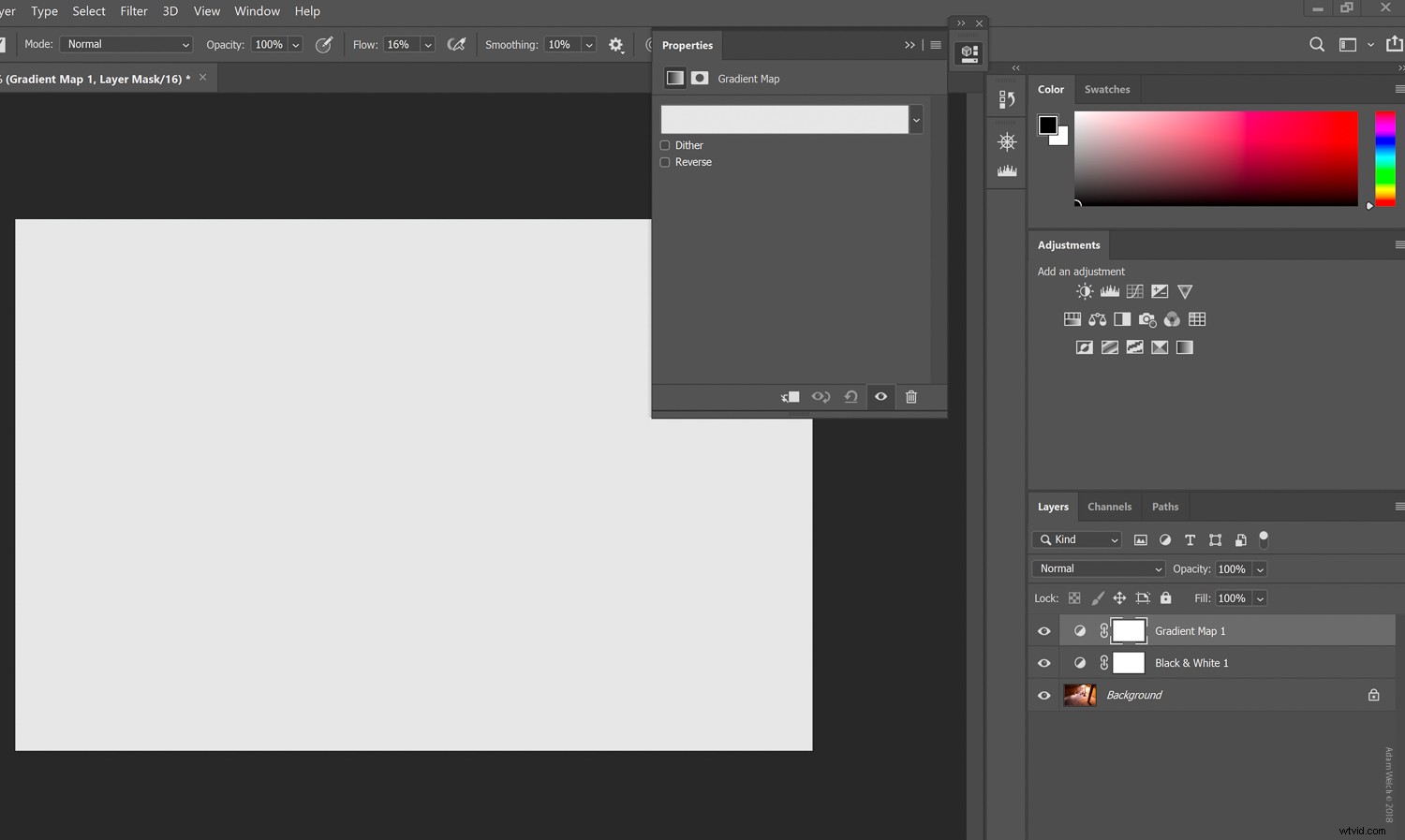Switch to the Swatches tab
The width and height of the screenshot is (1405, 840).
1107,89
